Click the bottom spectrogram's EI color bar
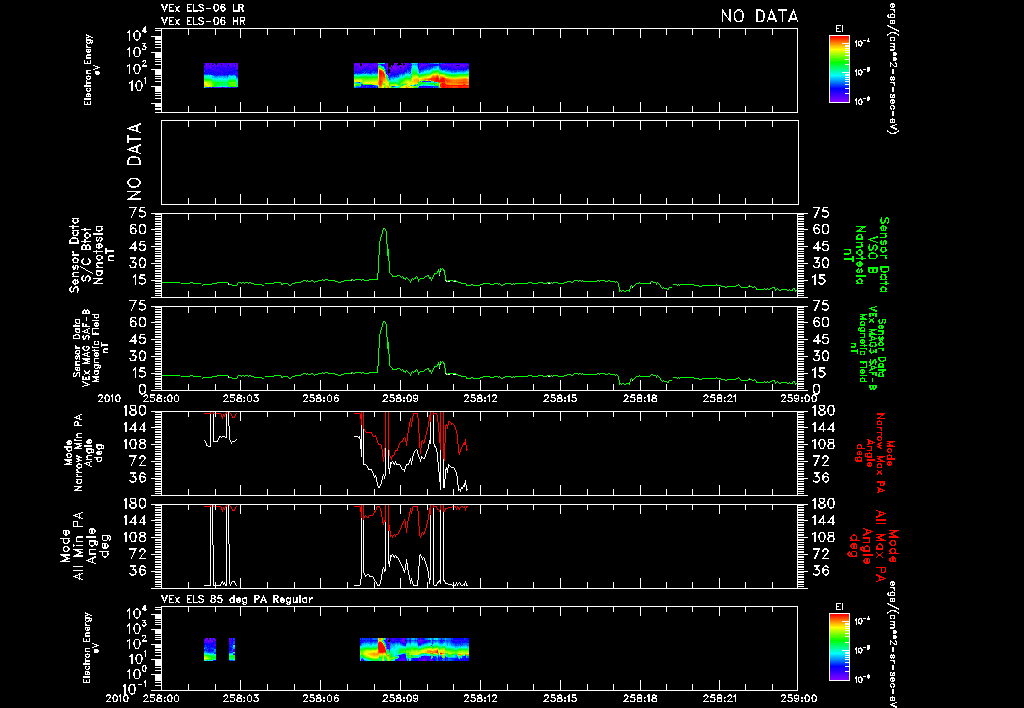The image size is (1024, 708). point(839,647)
